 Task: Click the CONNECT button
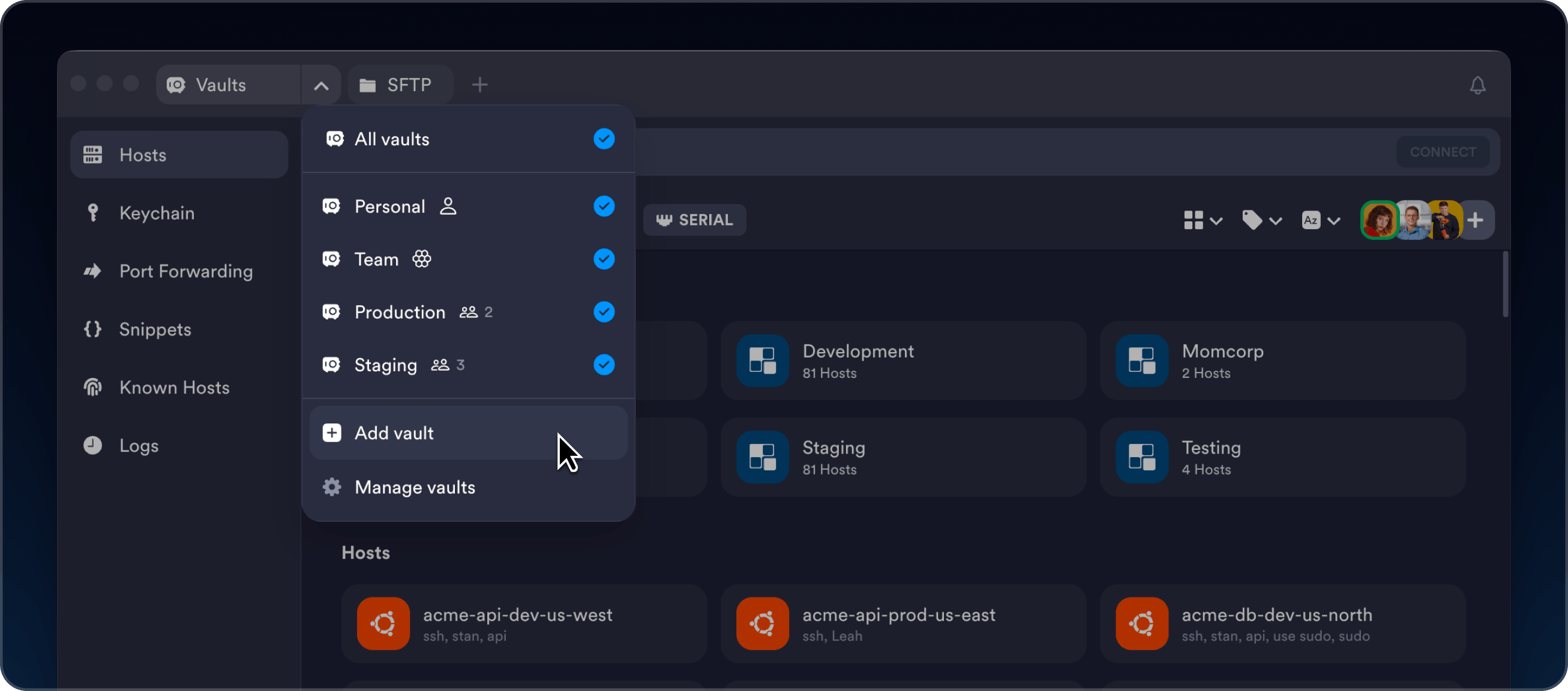click(1443, 152)
